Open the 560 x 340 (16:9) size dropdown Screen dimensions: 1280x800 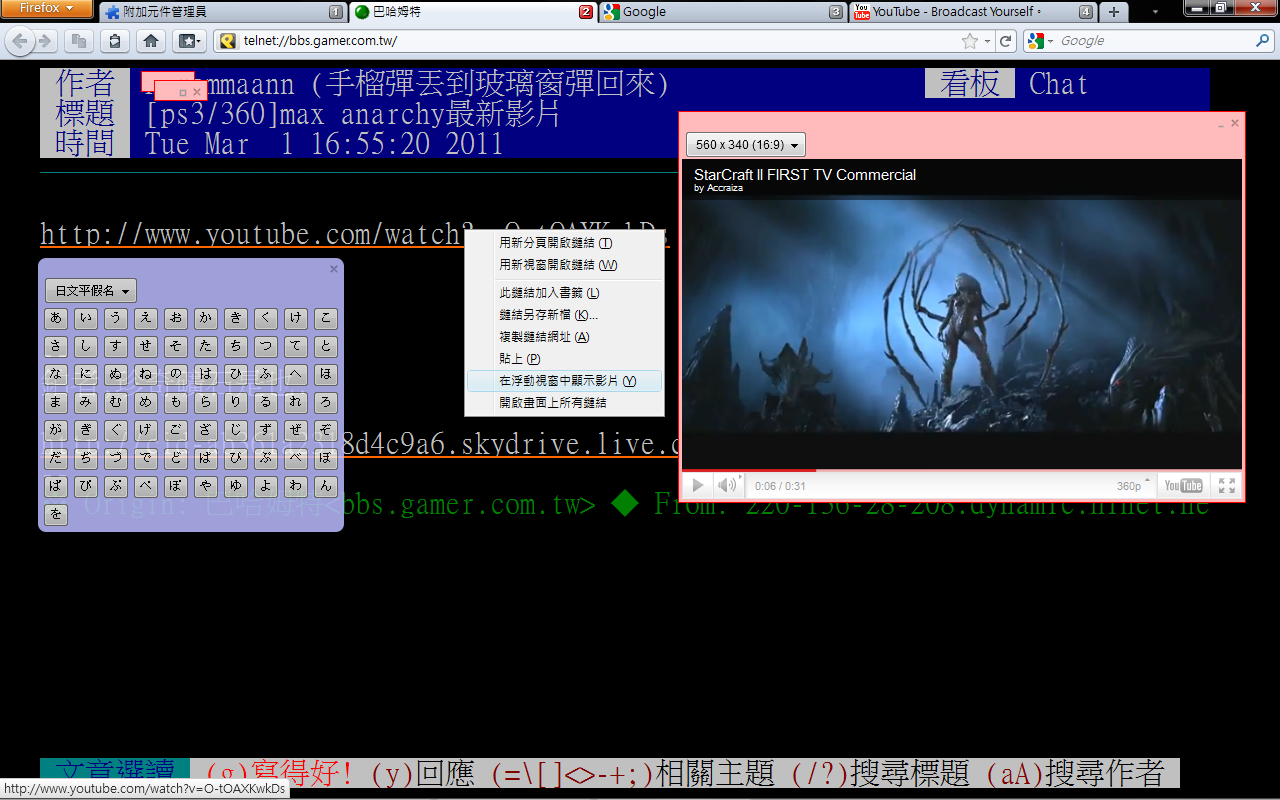click(745, 145)
